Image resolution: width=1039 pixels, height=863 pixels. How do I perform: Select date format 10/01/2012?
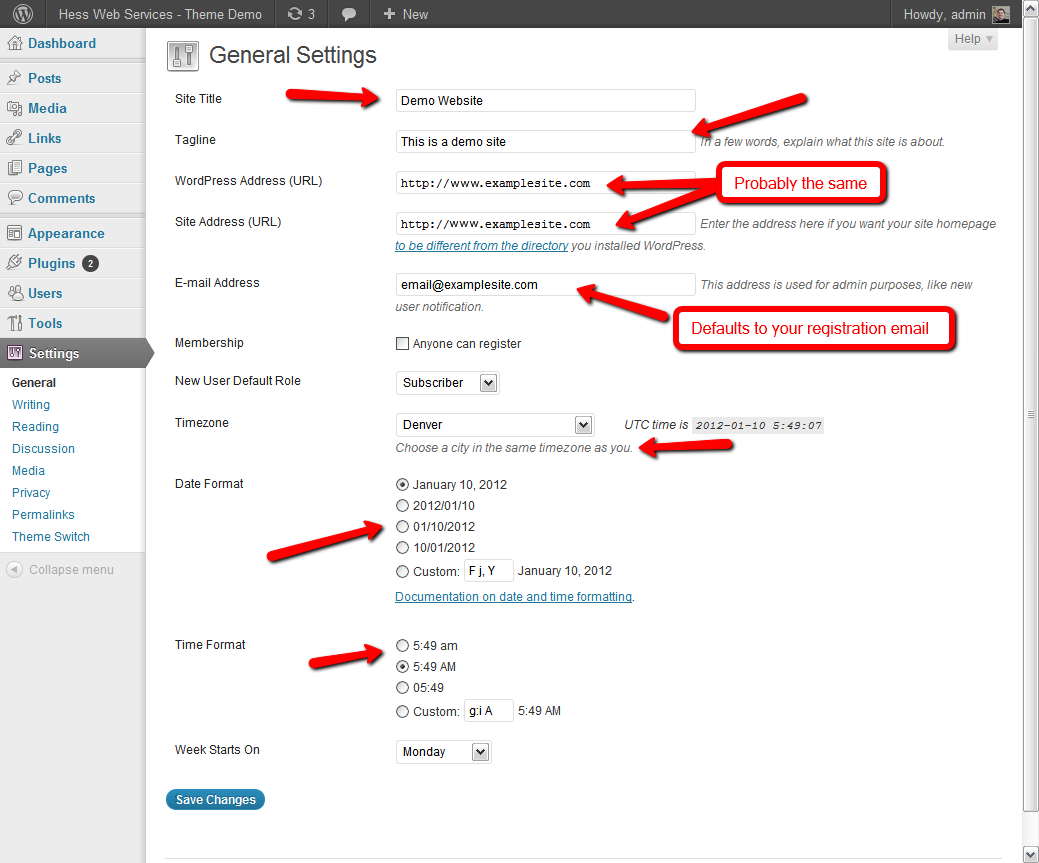tap(402, 547)
